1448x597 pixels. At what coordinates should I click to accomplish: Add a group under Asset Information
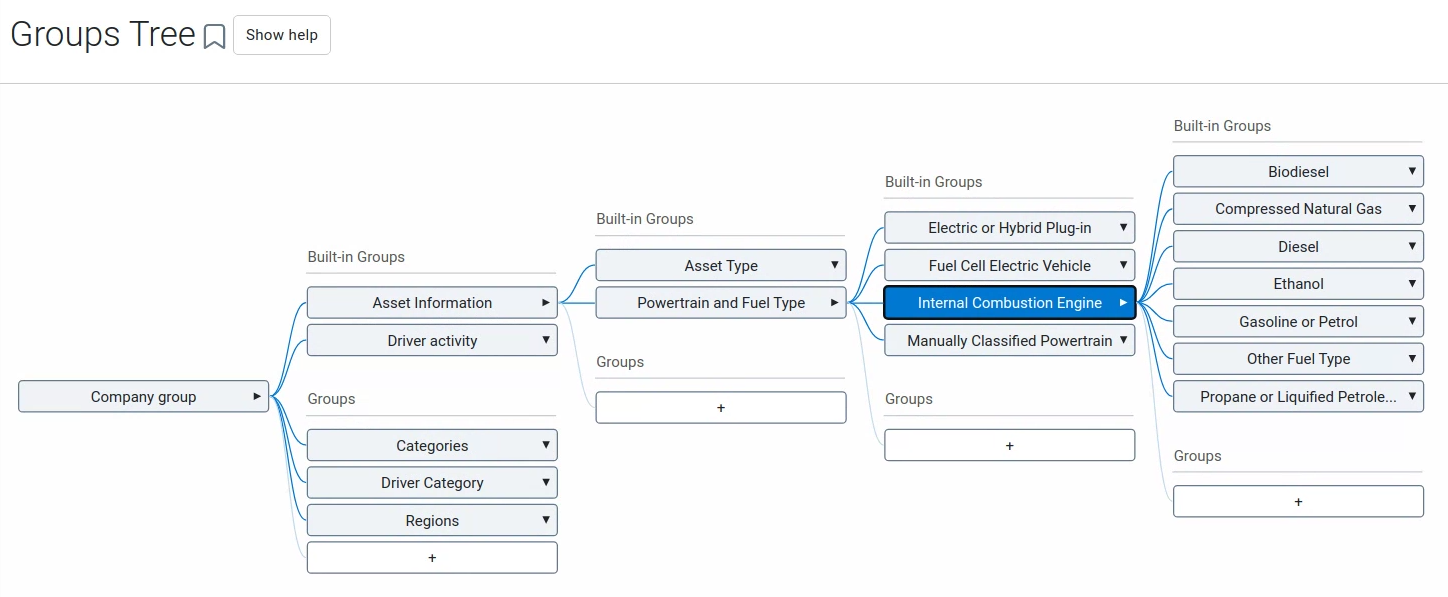point(721,408)
